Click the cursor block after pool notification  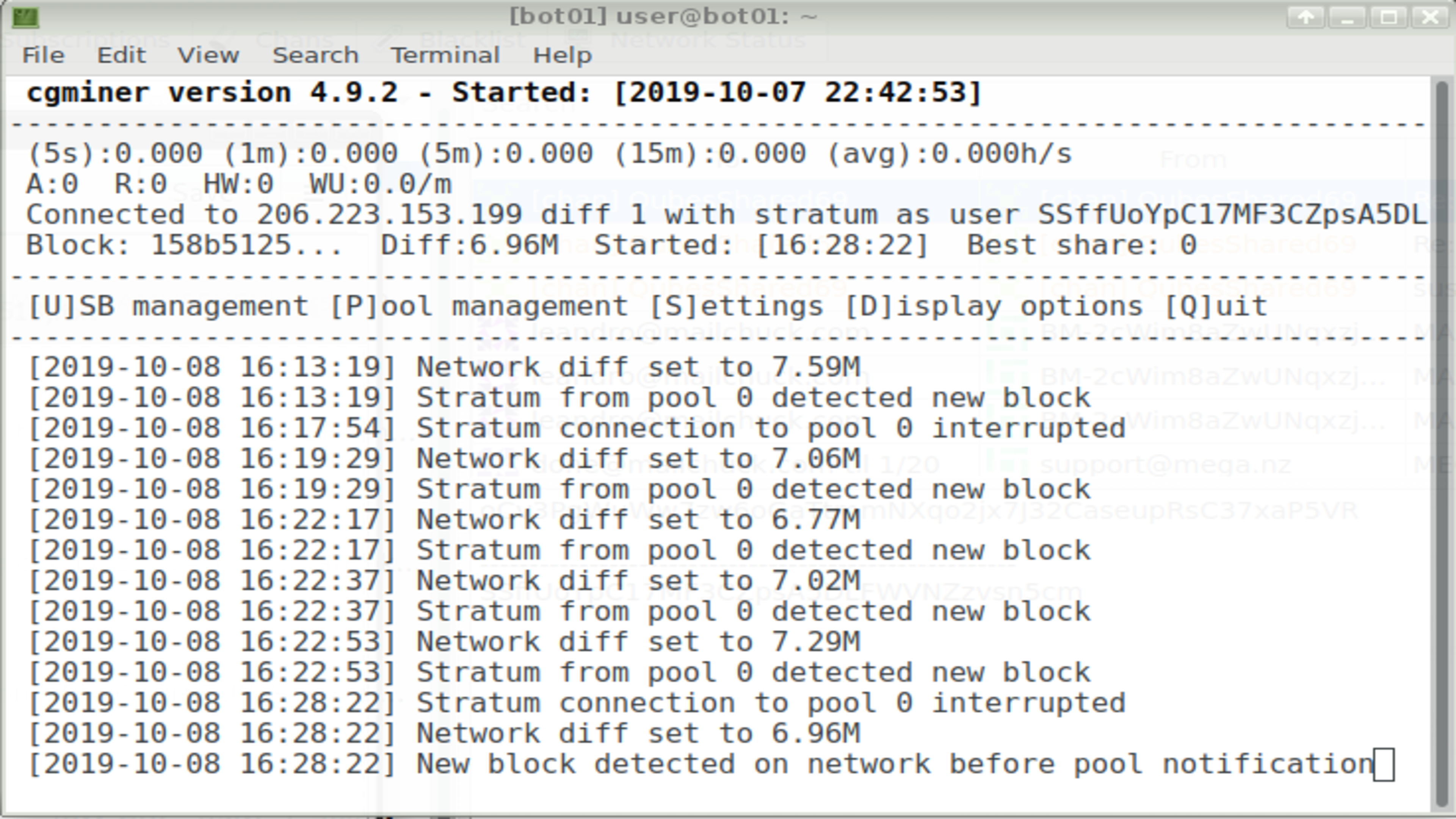(x=1384, y=765)
